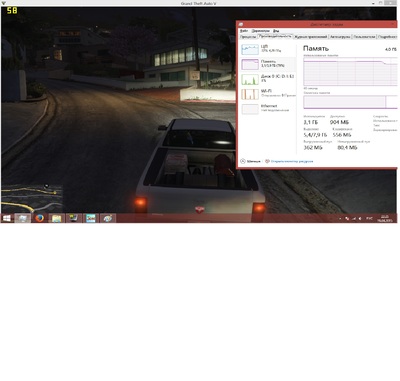Click the 4,0 ГБ total memory value

coord(391,49)
